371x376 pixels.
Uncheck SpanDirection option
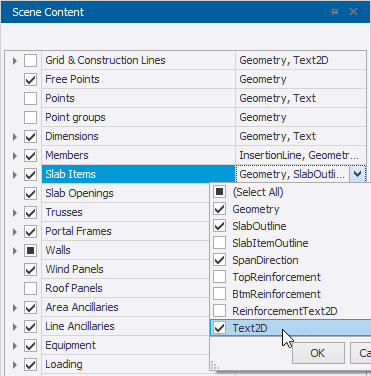click(x=219, y=260)
